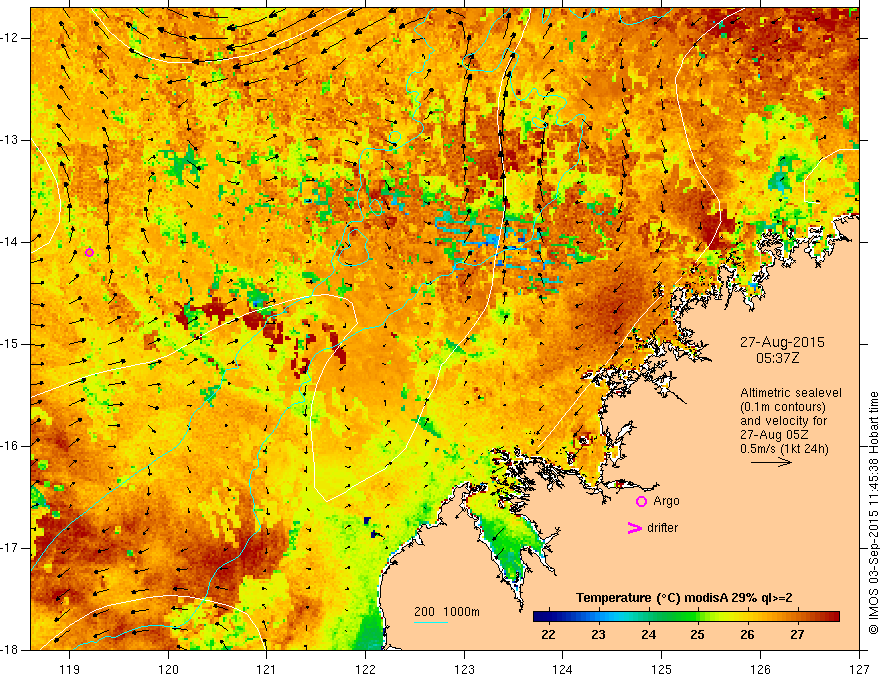The width and height of the screenshot is (880, 680).
Task: Click colorbar tick label 25
Action: coord(697,635)
